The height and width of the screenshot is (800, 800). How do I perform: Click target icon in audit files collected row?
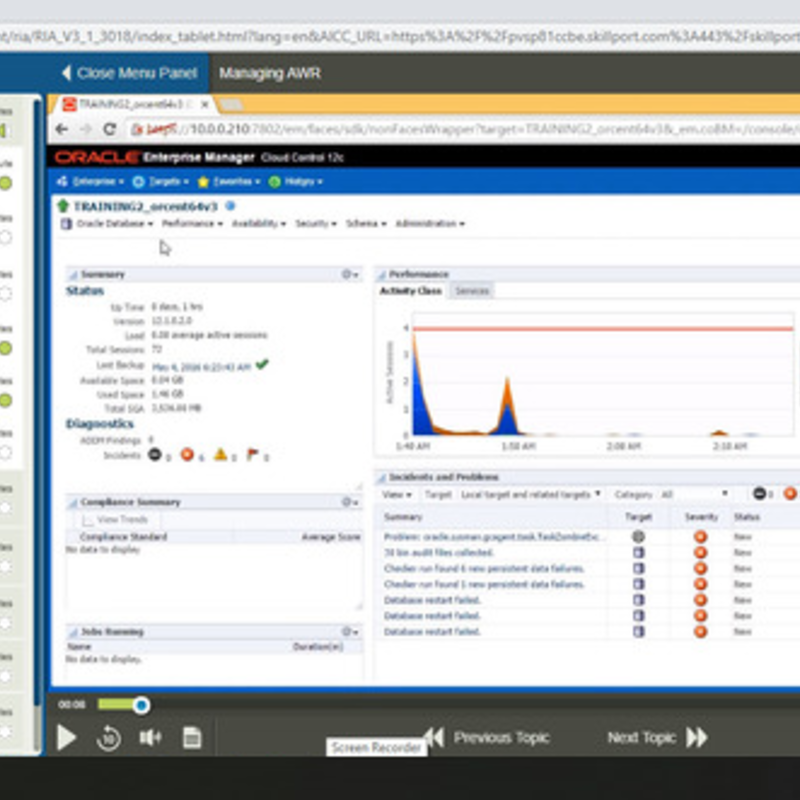638,553
